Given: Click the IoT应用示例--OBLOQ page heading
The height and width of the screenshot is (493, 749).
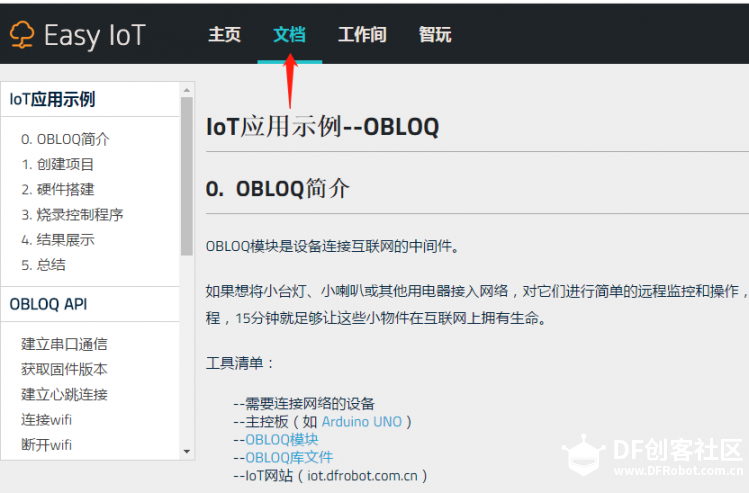Looking at the screenshot, I should pyautogui.click(x=322, y=127).
